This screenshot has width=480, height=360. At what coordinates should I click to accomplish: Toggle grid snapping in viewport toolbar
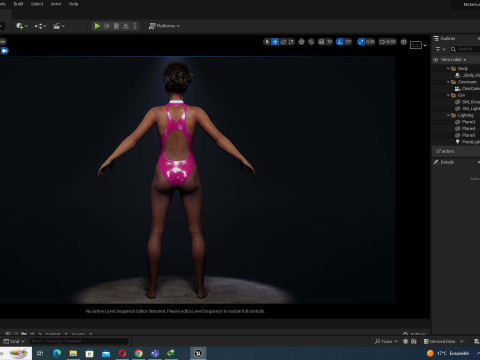coord(321,42)
